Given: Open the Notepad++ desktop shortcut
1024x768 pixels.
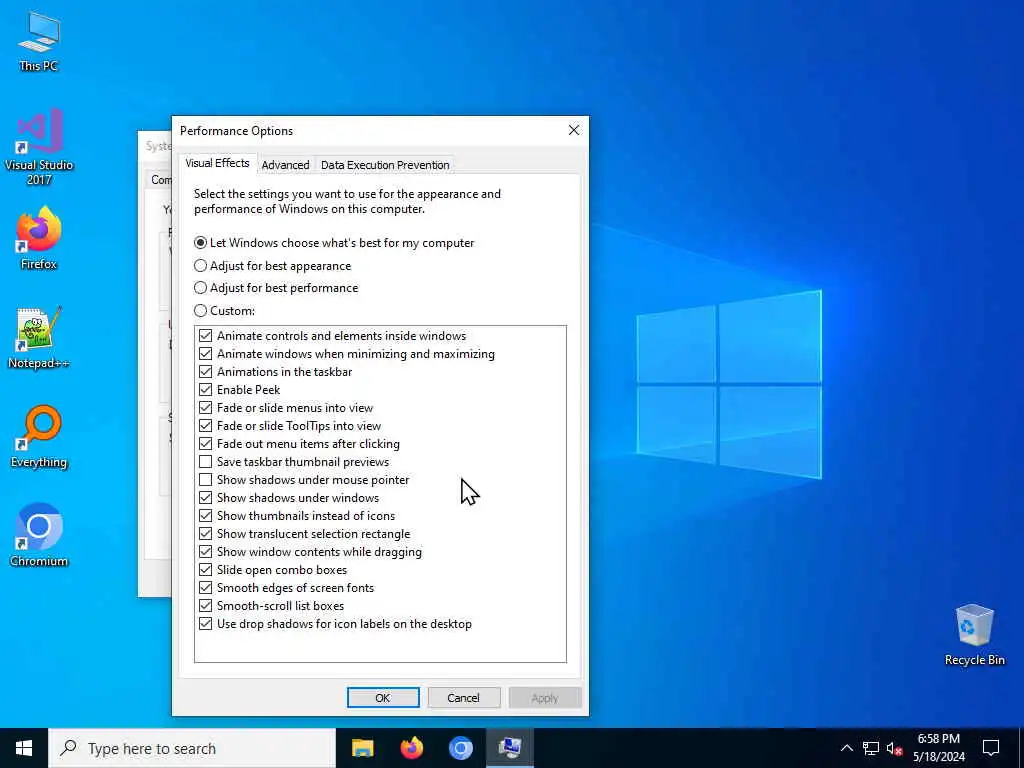Looking at the screenshot, I should tap(39, 338).
